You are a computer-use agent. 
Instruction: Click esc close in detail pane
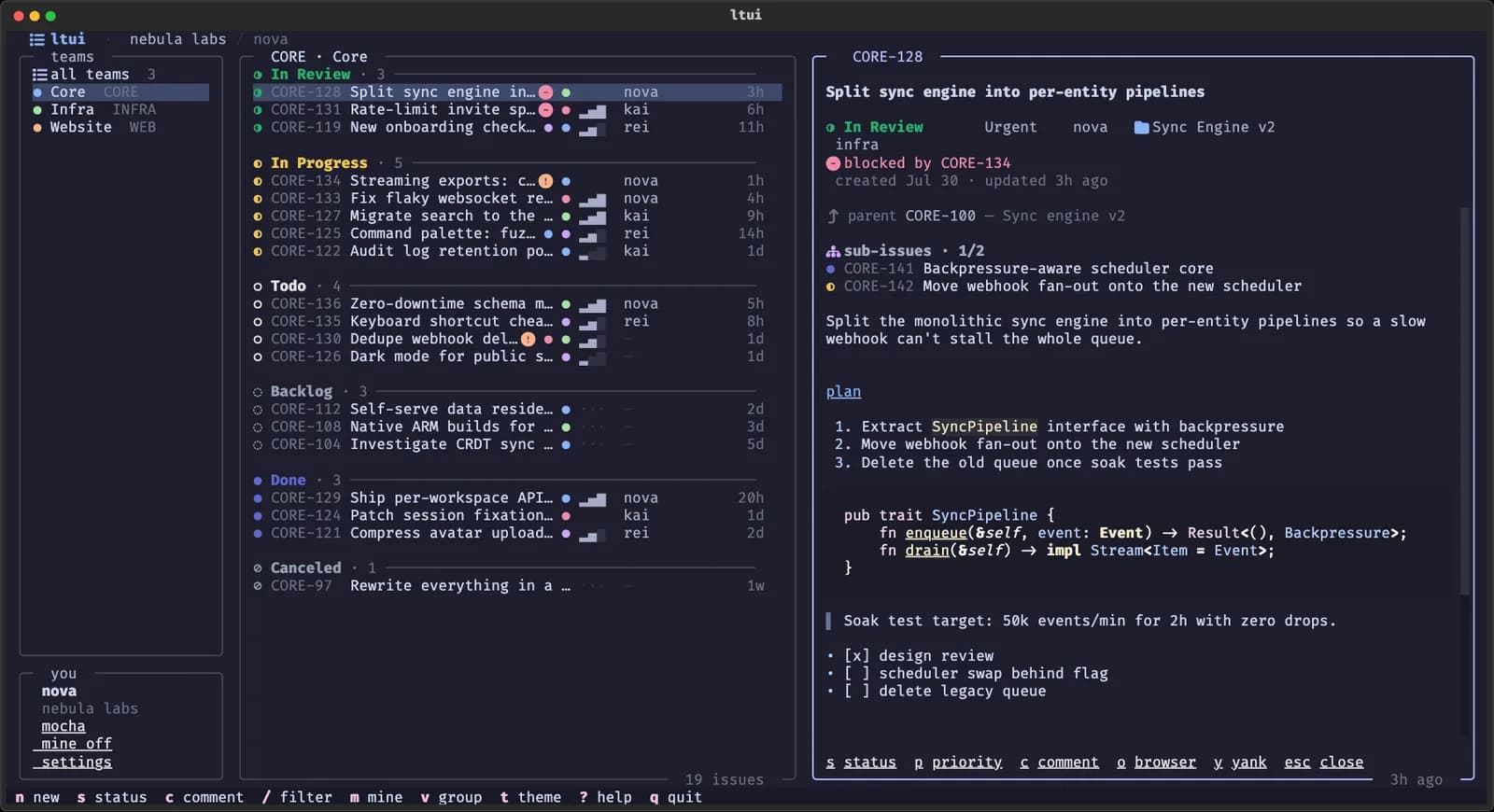1324,763
